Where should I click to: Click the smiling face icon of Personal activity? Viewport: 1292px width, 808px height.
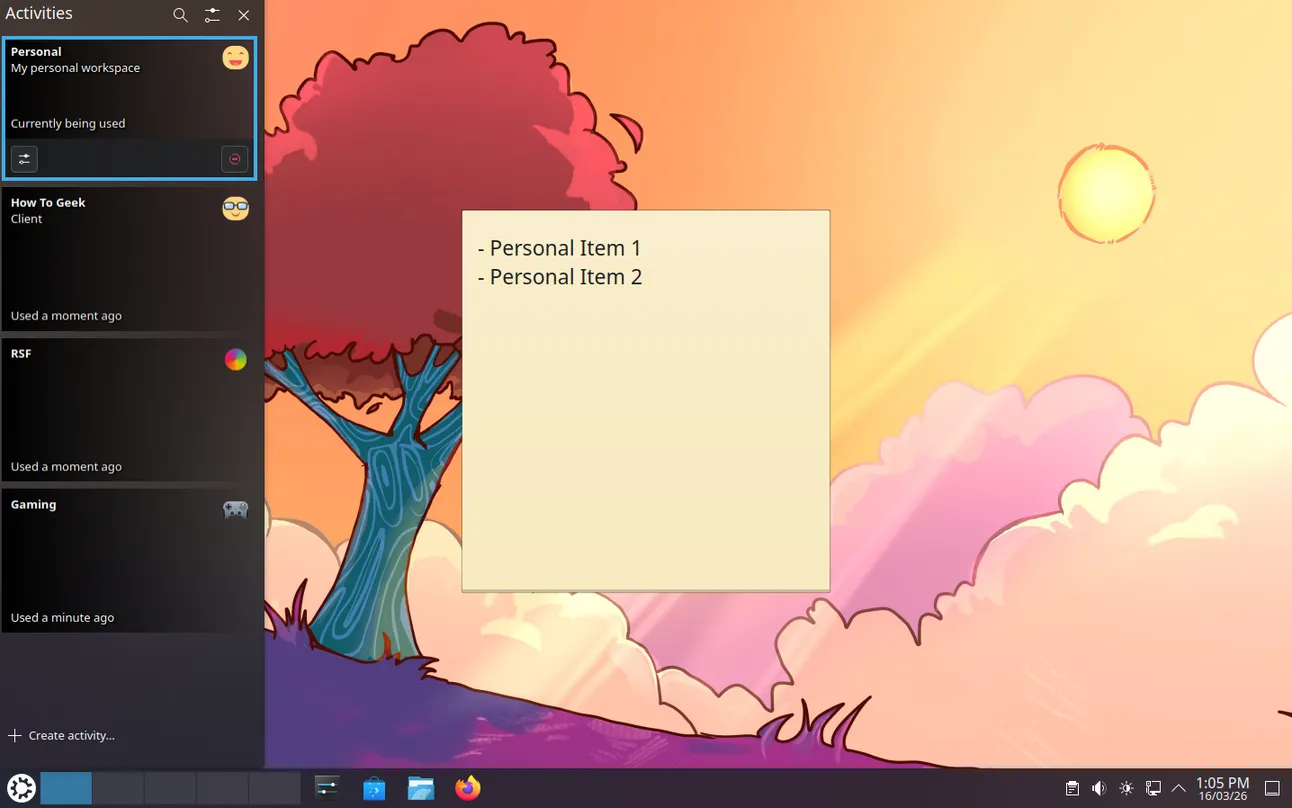[235, 57]
